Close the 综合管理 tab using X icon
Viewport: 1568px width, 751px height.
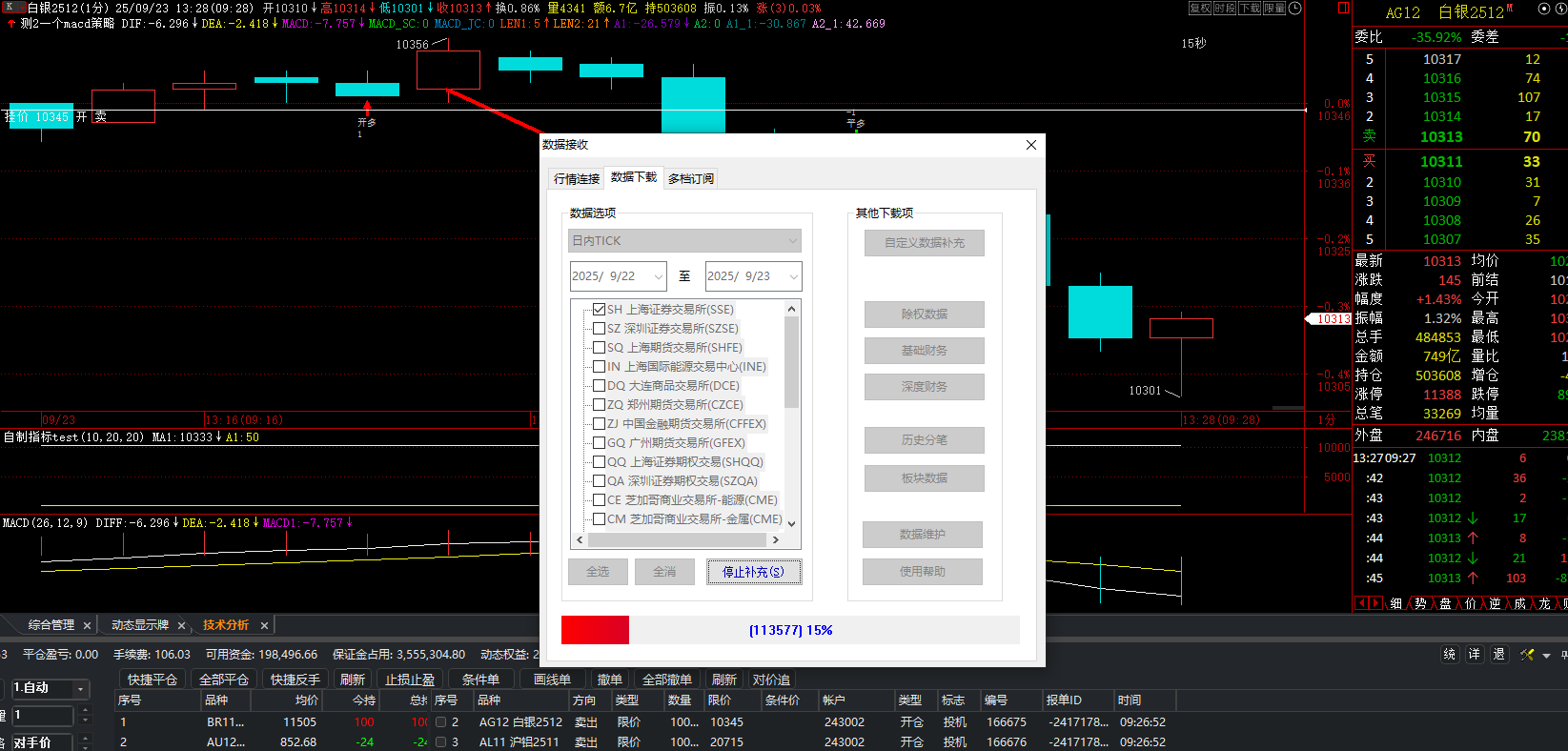pyautogui.click(x=87, y=625)
